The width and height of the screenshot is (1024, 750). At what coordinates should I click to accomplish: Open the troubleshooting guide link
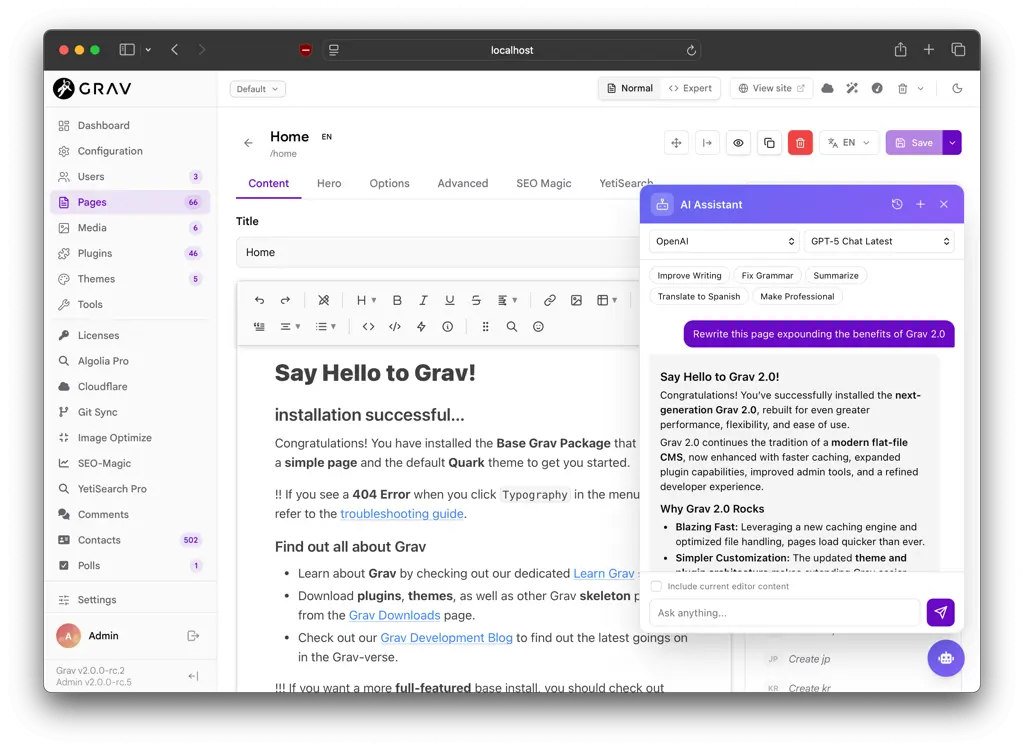402,514
